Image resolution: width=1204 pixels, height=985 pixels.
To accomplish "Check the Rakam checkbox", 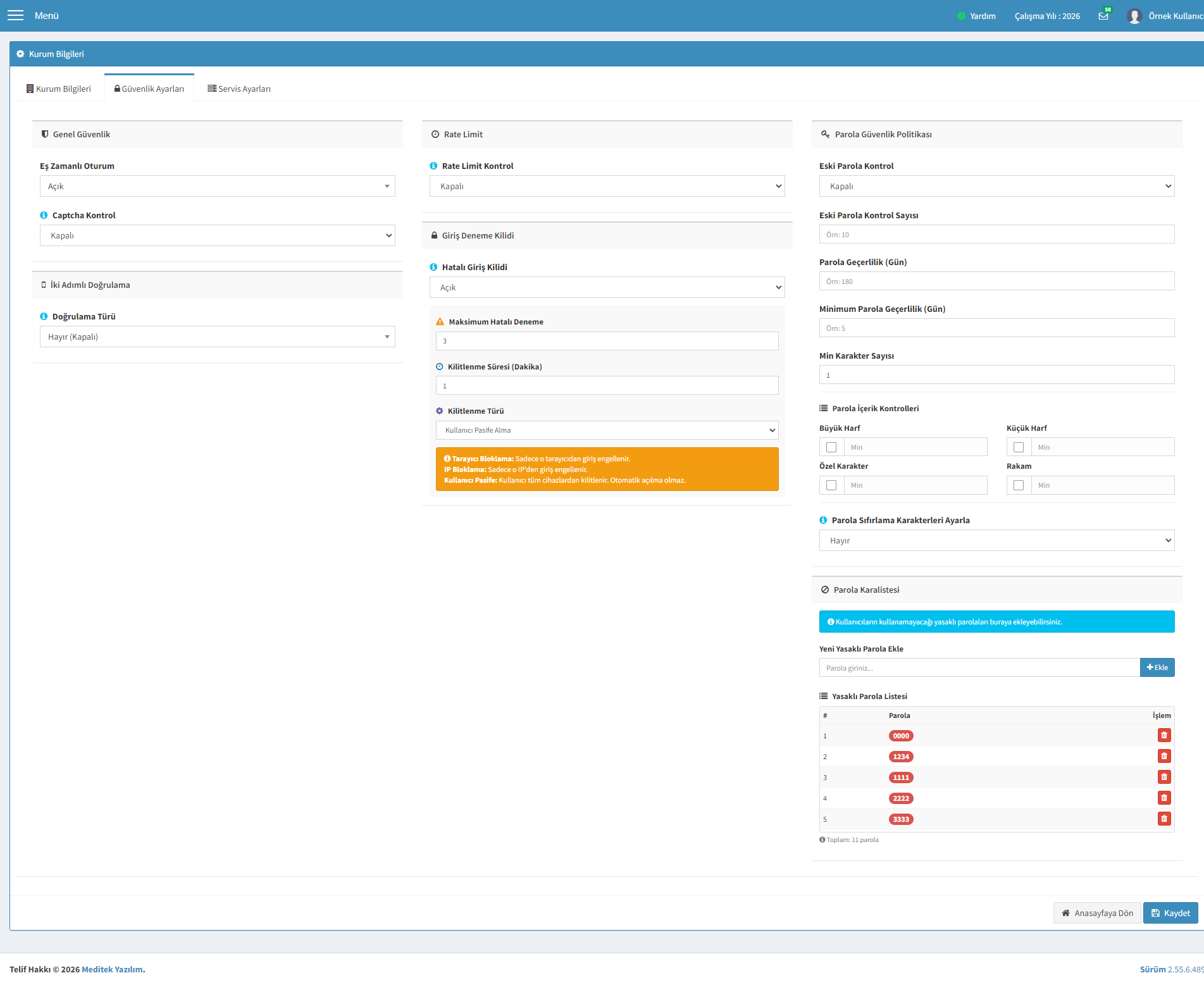I will click(1019, 485).
